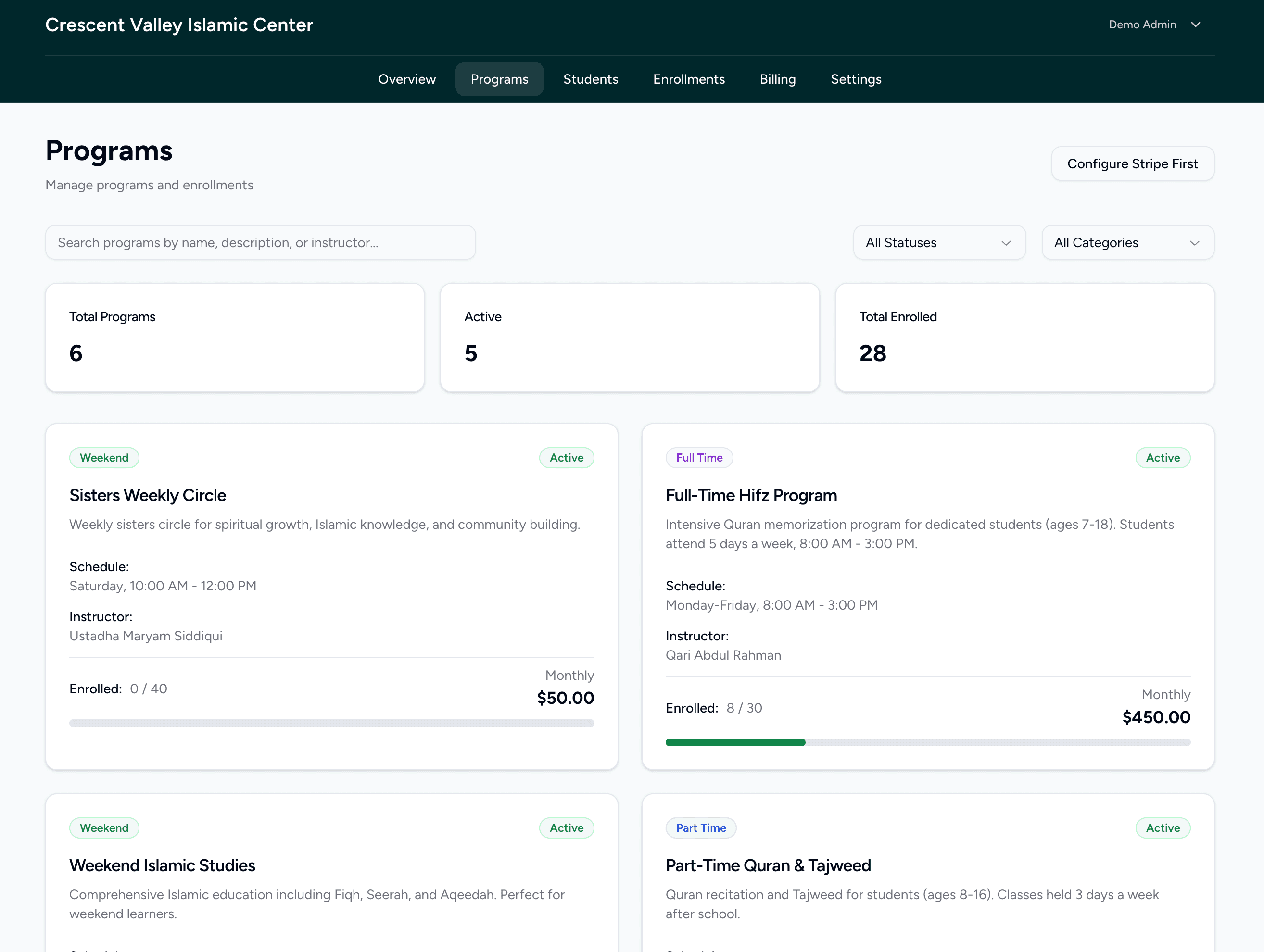
Task: Switch to the Programs tab
Action: tap(499, 79)
